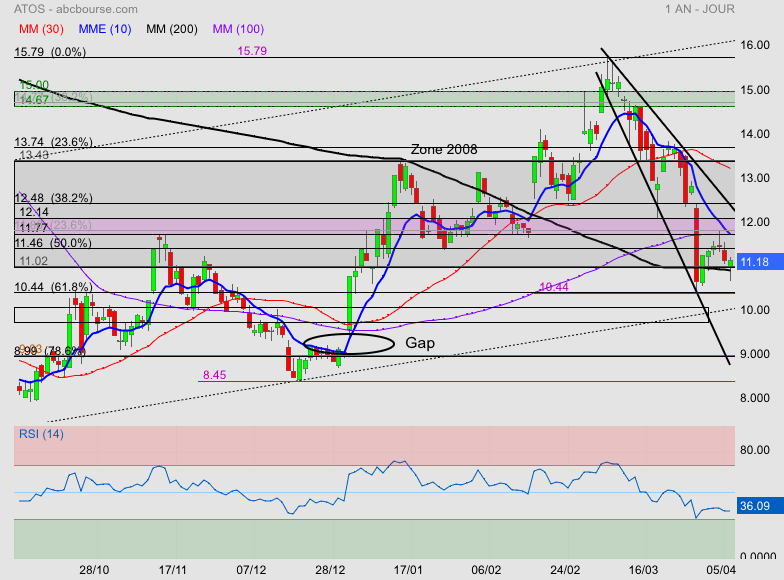
Task: Click the magenta '15.79' level label
Action: [252, 50]
